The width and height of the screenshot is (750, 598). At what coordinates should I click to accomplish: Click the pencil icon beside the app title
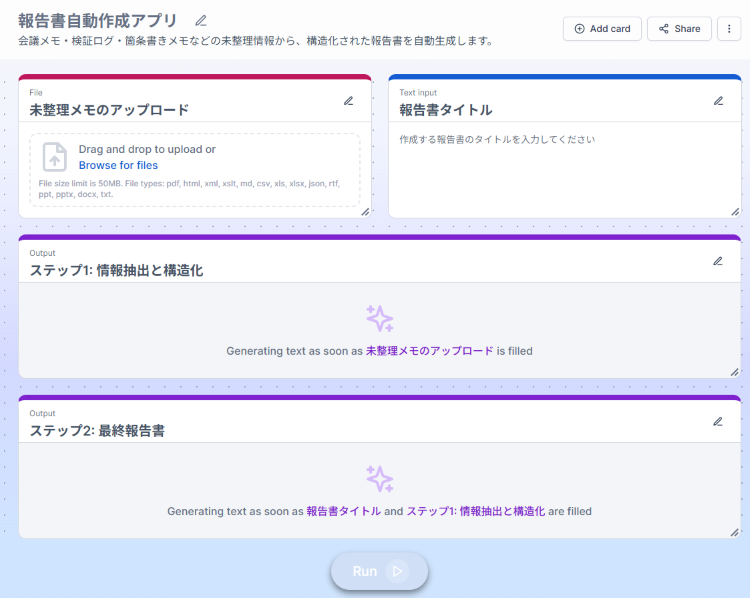[201, 20]
